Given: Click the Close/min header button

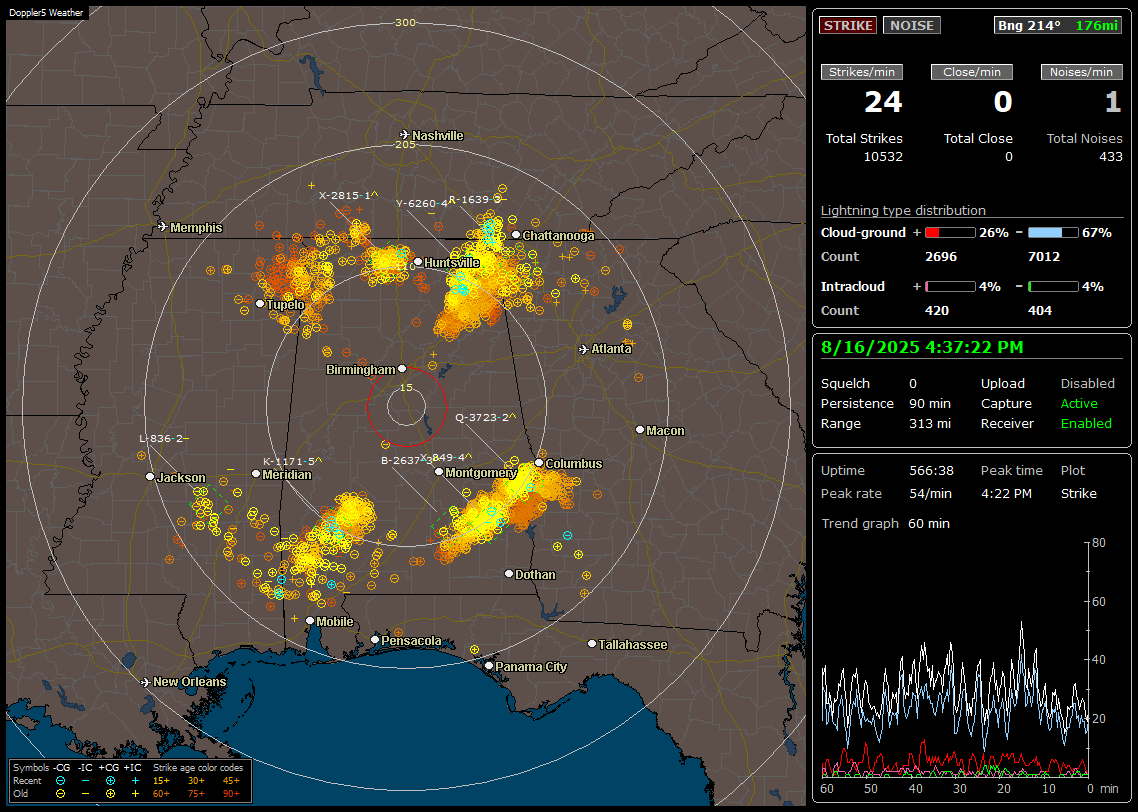Looking at the screenshot, I should point(972,72).
